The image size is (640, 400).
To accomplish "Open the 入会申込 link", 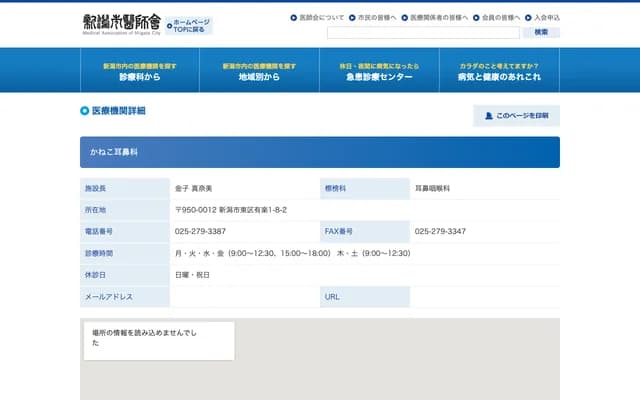I will coord(546,18).
